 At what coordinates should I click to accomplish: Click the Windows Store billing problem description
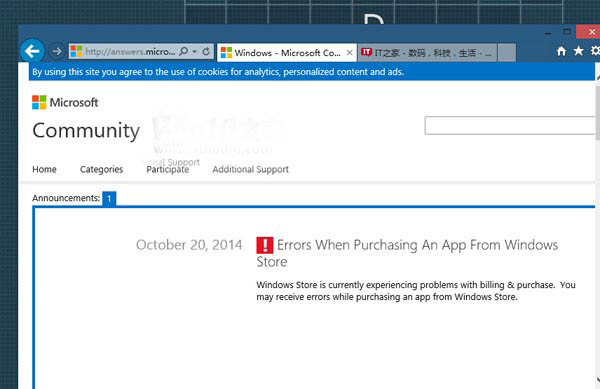click(416, 291)
